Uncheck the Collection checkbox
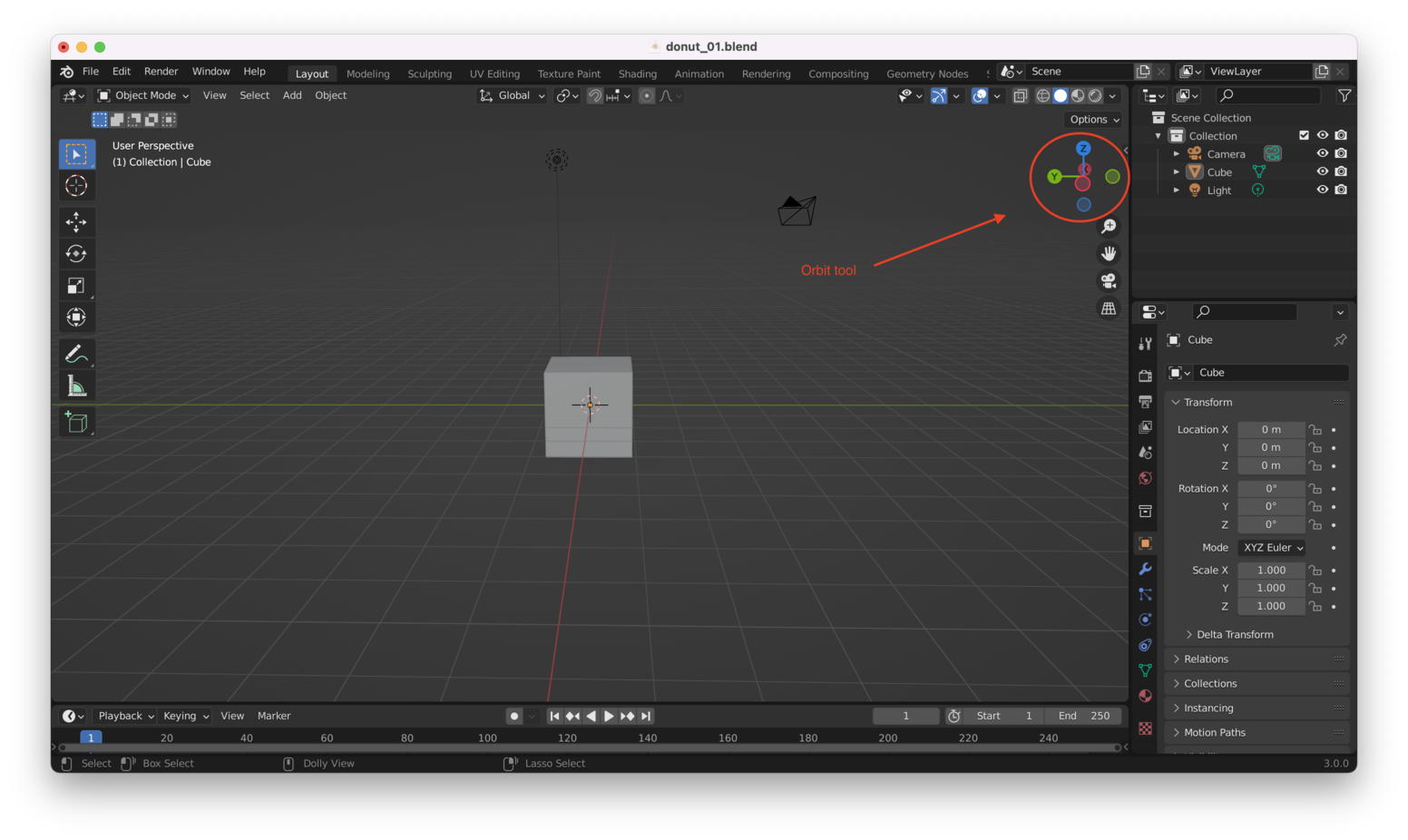The image size is (1408, 840). pyautogui.click(x=1305, y=134)
